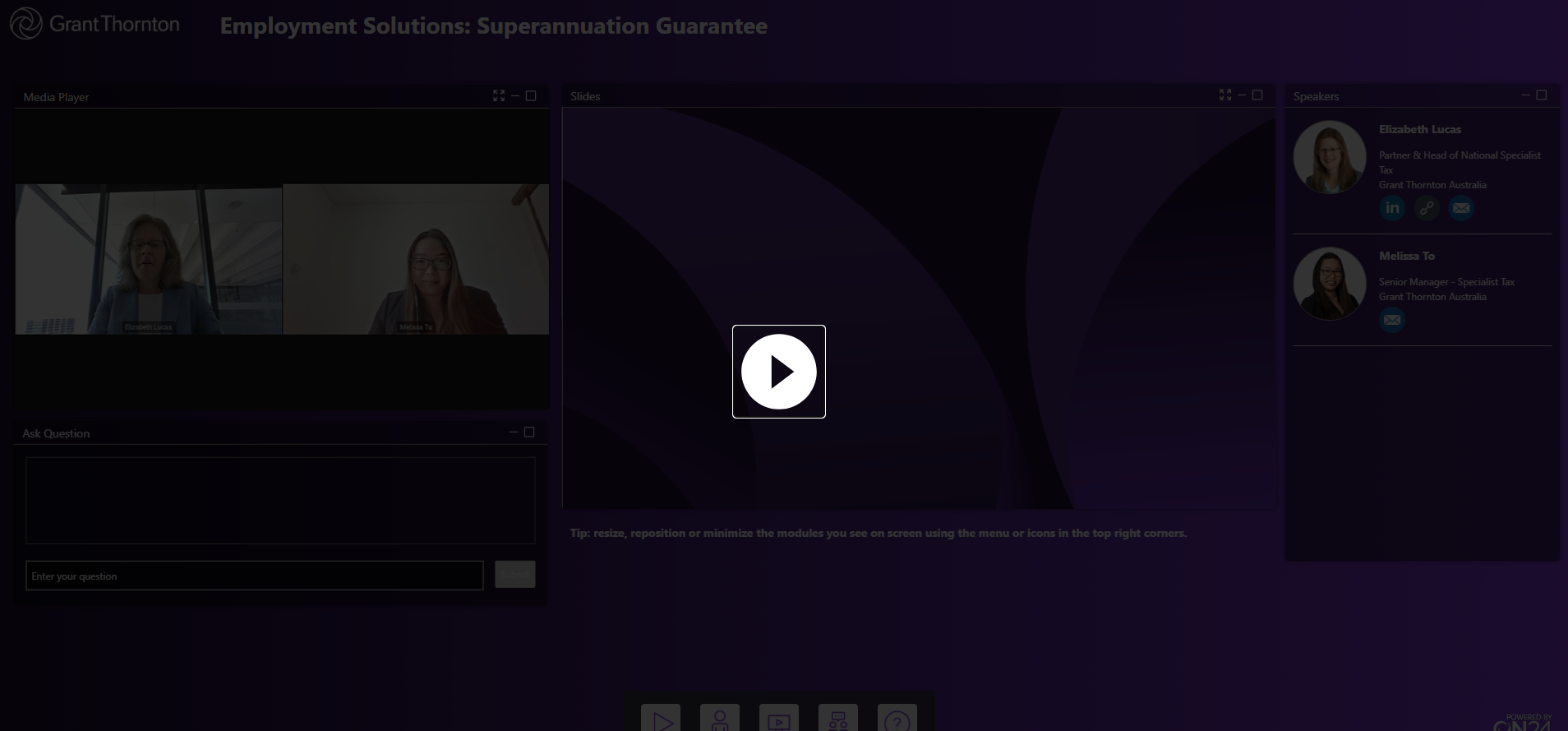
Task: Click Elizabeth Lucas's website link icon
Action: 1426,208
